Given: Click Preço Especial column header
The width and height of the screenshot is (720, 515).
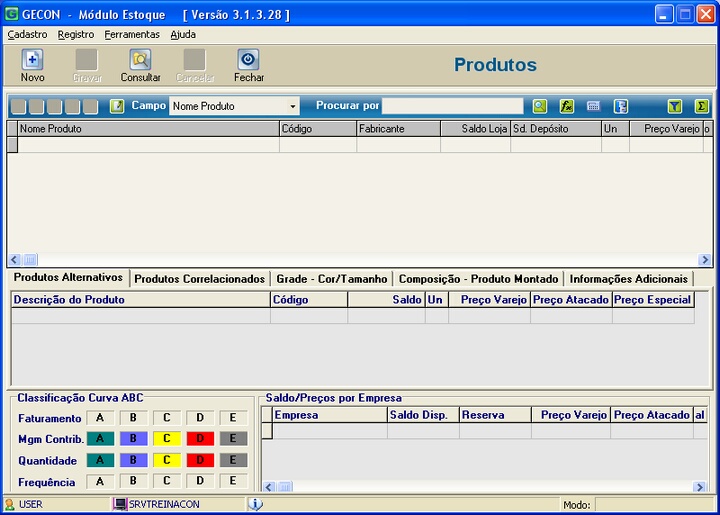Looking at the screenshot, I should pyautogui.click(x=653, y=300).
